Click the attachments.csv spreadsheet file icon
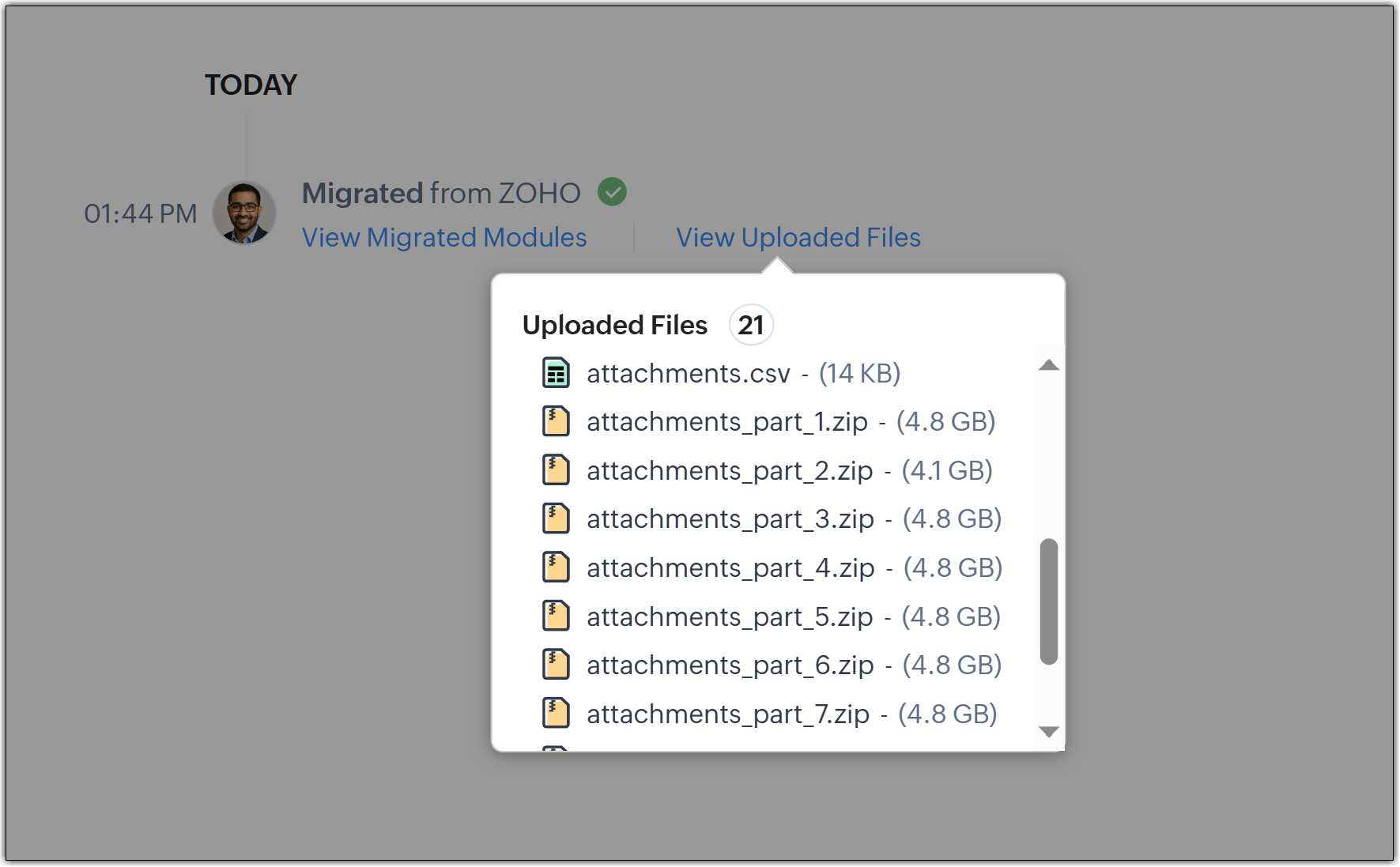Viewport: 1400px width, 867px height. (556, 373)
